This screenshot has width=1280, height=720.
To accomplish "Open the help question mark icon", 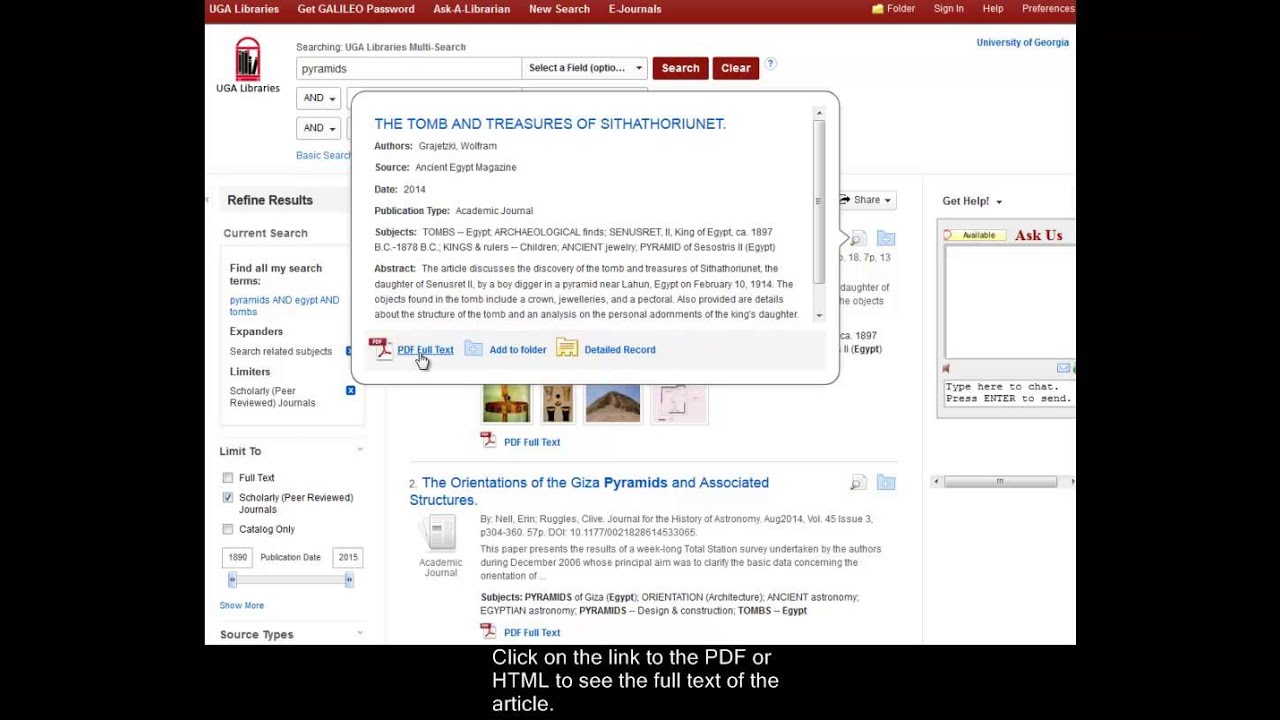I will 771,64.
